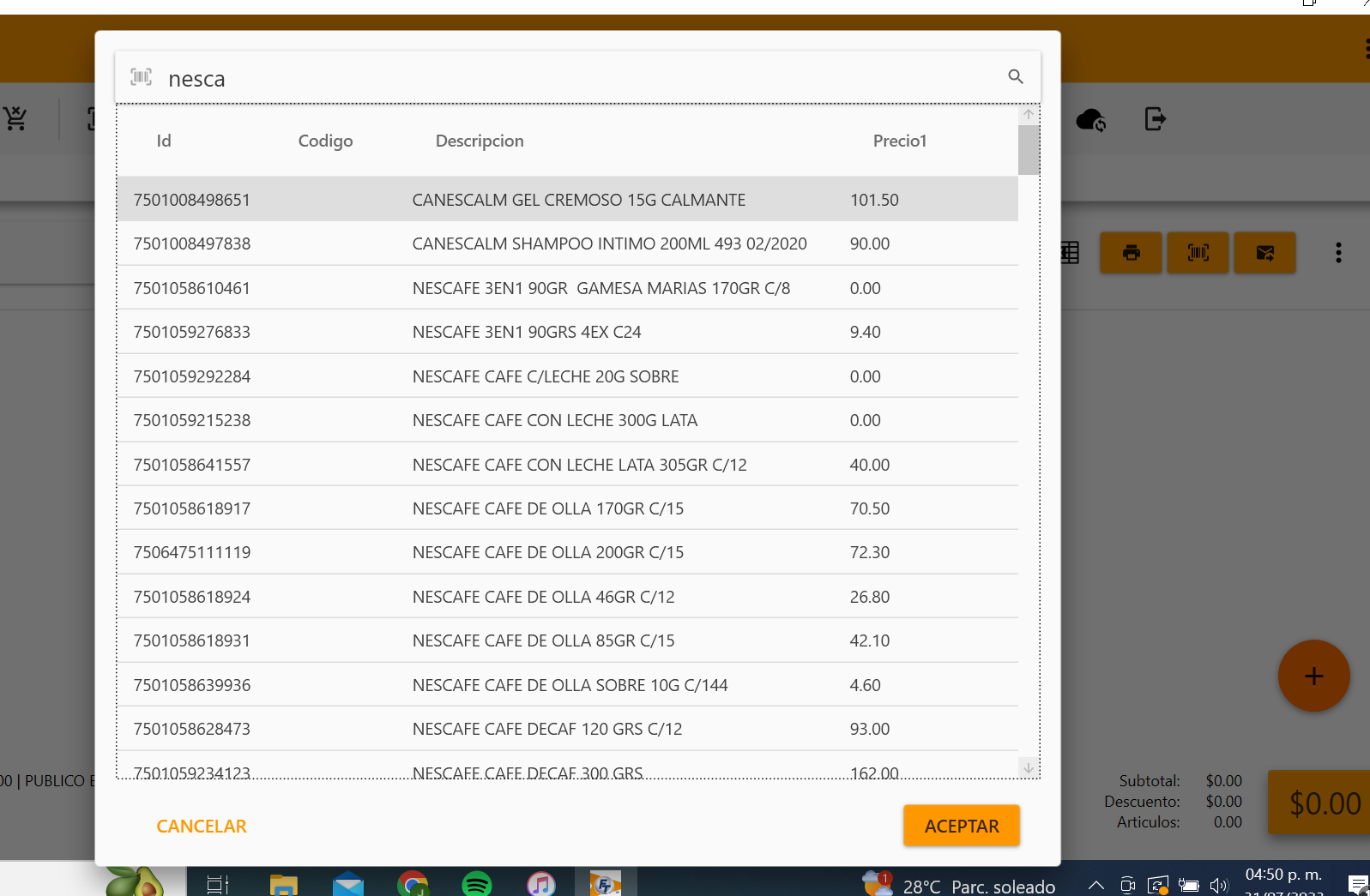Select NESCAFE CAFE DE OLLA 200GR C/15

(568, 552)
